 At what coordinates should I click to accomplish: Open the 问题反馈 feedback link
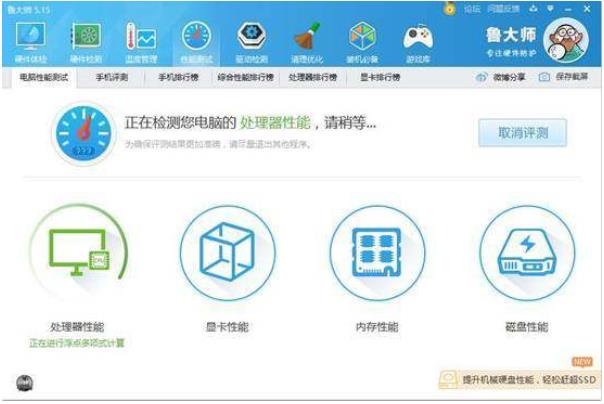click(503, 8)
